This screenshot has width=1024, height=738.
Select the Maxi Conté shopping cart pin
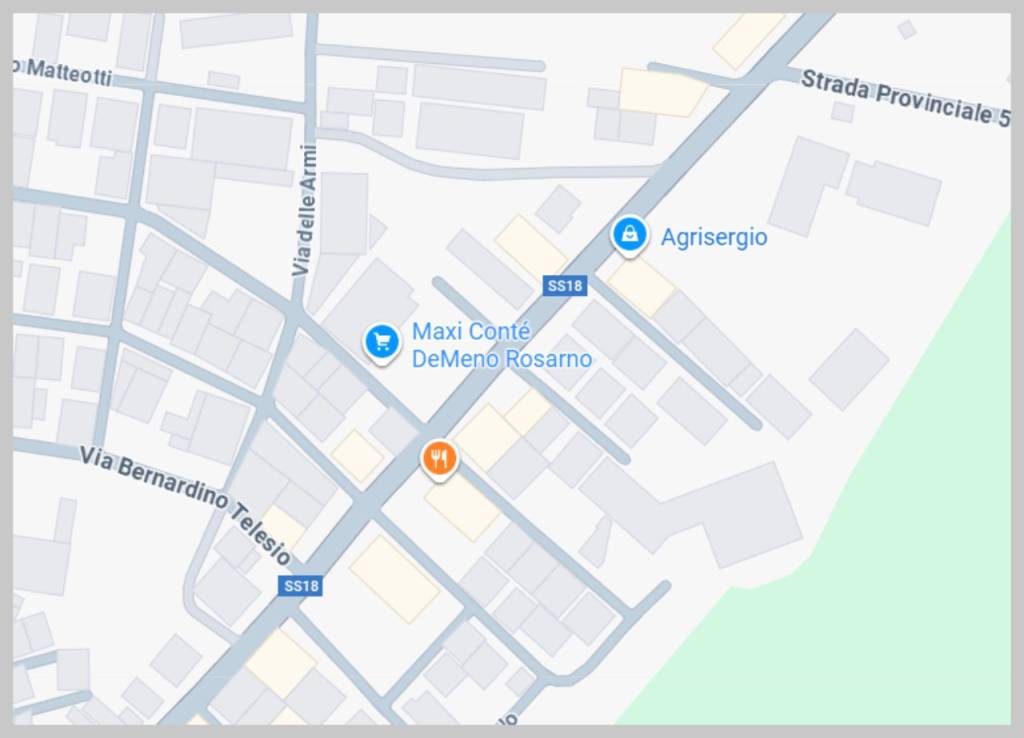pyautogui.click(x=382, y=342)
